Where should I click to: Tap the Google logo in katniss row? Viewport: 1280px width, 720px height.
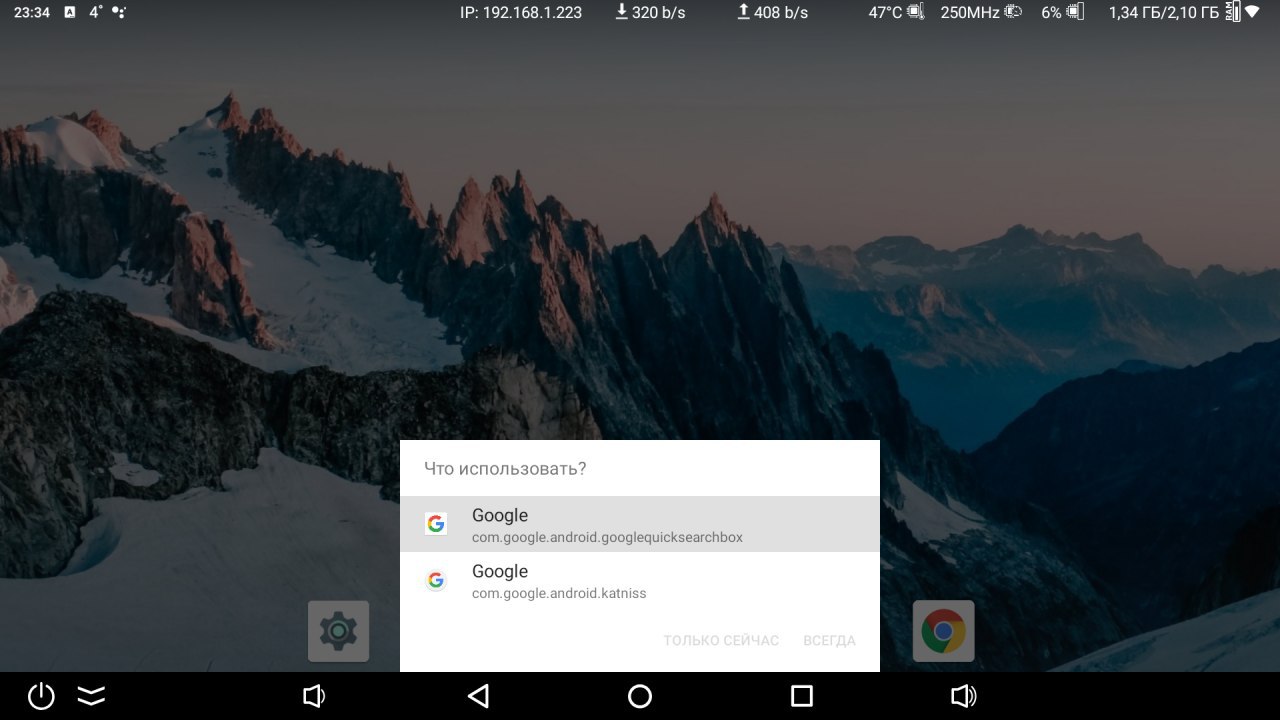point(435,580)
